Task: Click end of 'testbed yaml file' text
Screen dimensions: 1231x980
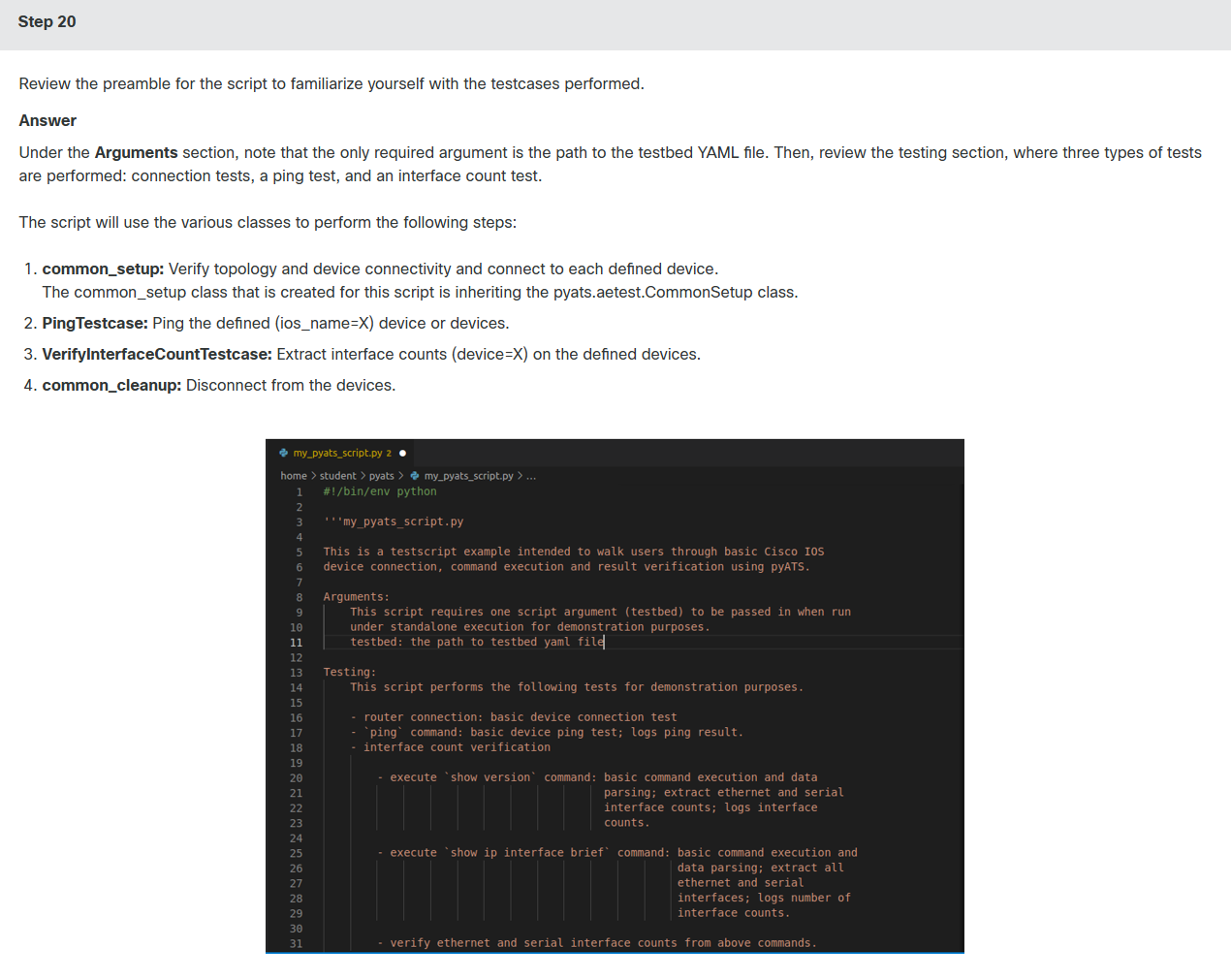Action: (x=604, y=643)
